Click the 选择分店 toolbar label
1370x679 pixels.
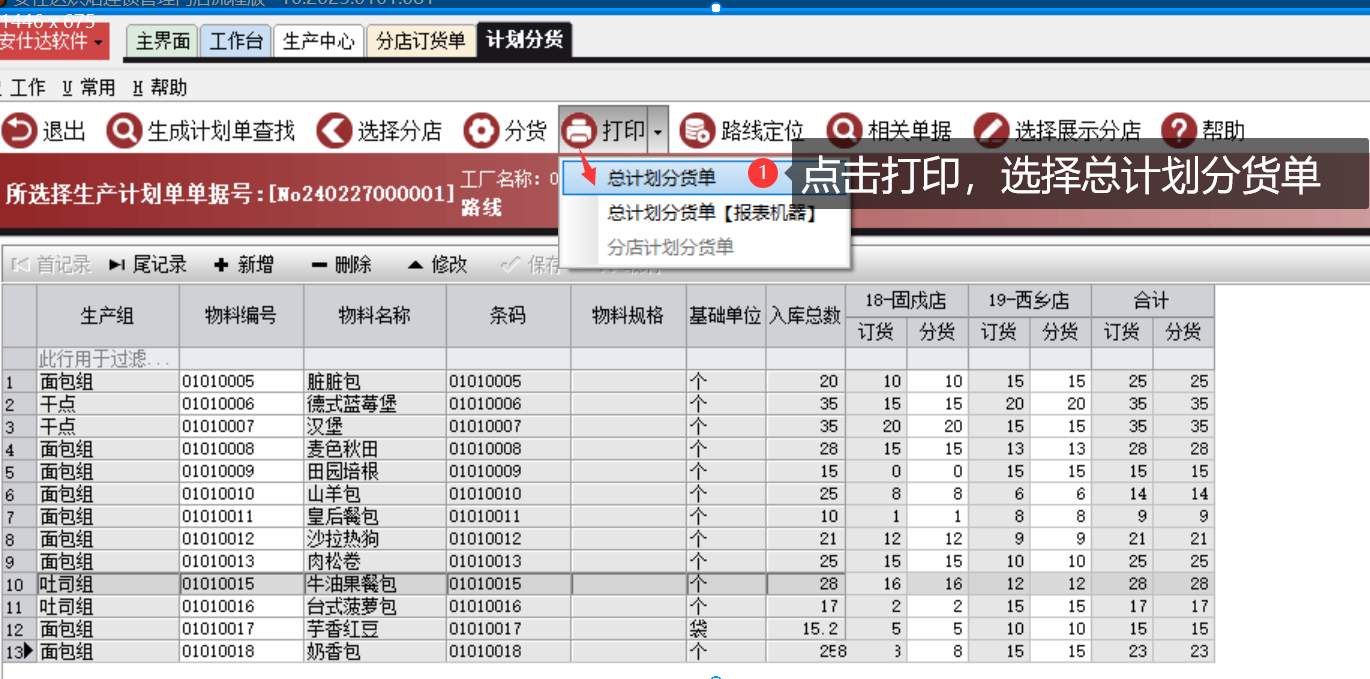click(x=400, y=131)
